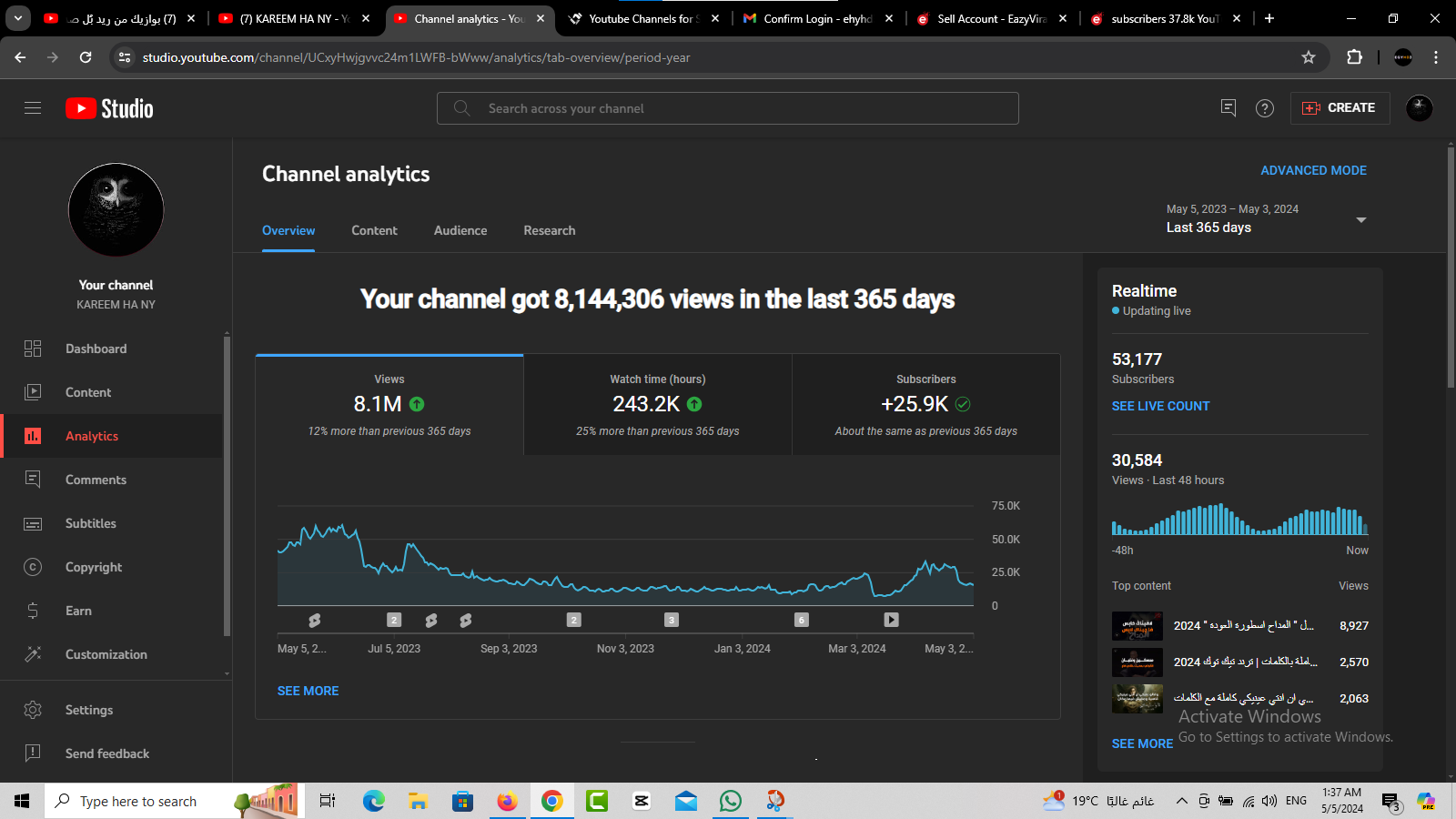Image resolution: width=1456 pixels, height=819 pixels.
Task: Click the video published marker on chart timeline
Action: [x=891, y=620]
